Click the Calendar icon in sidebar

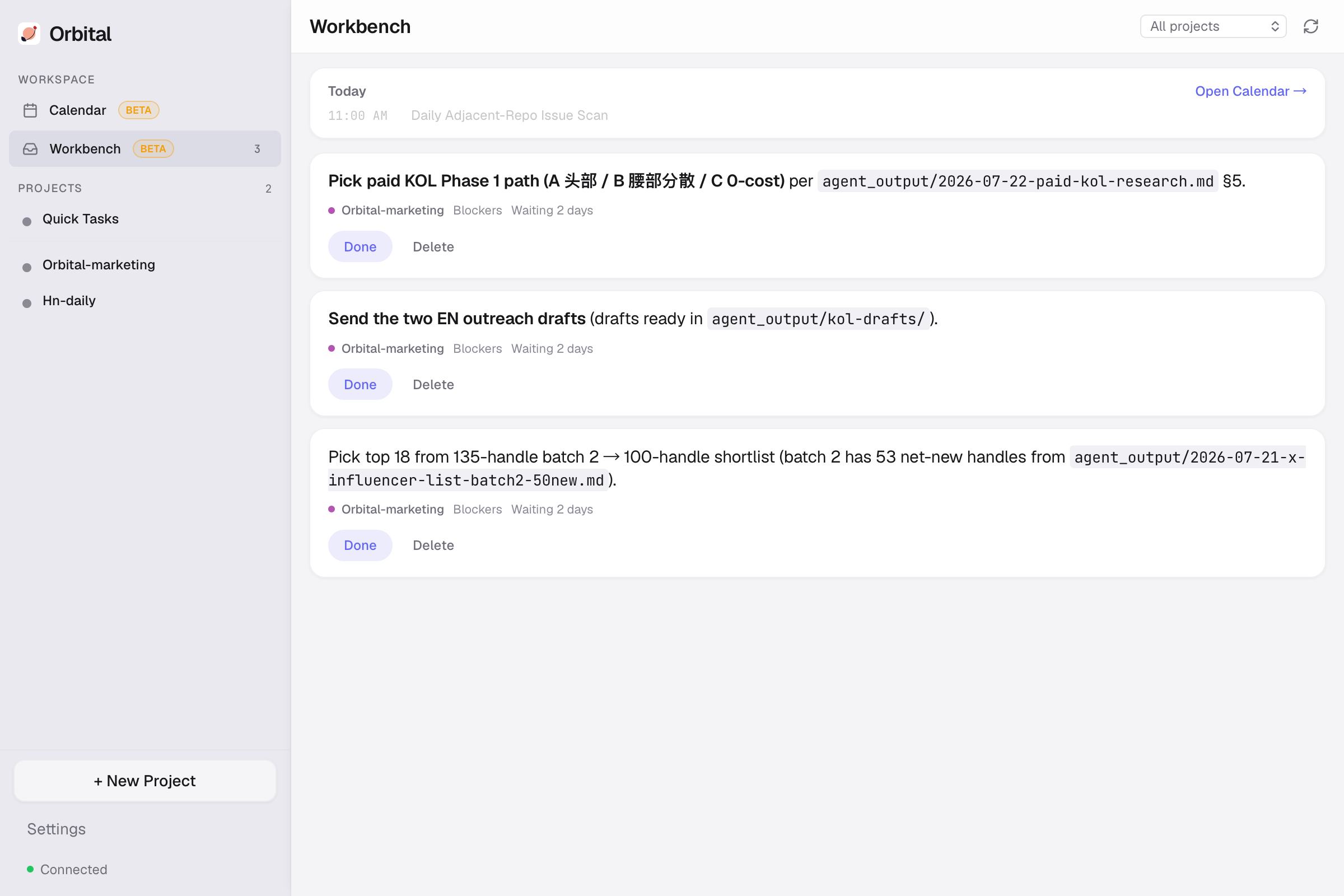pos(30,110)
